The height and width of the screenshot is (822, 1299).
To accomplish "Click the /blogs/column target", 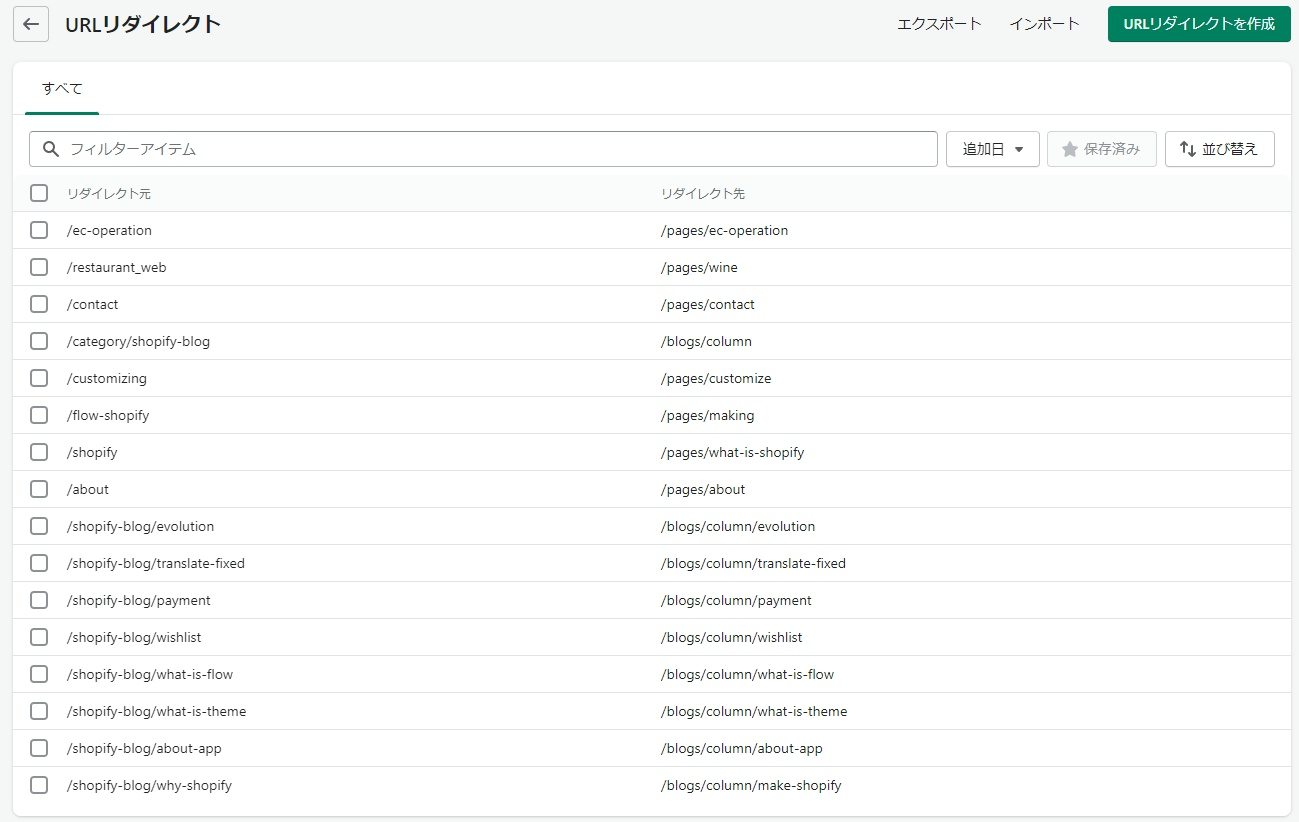I will click(x=706, y=341).
